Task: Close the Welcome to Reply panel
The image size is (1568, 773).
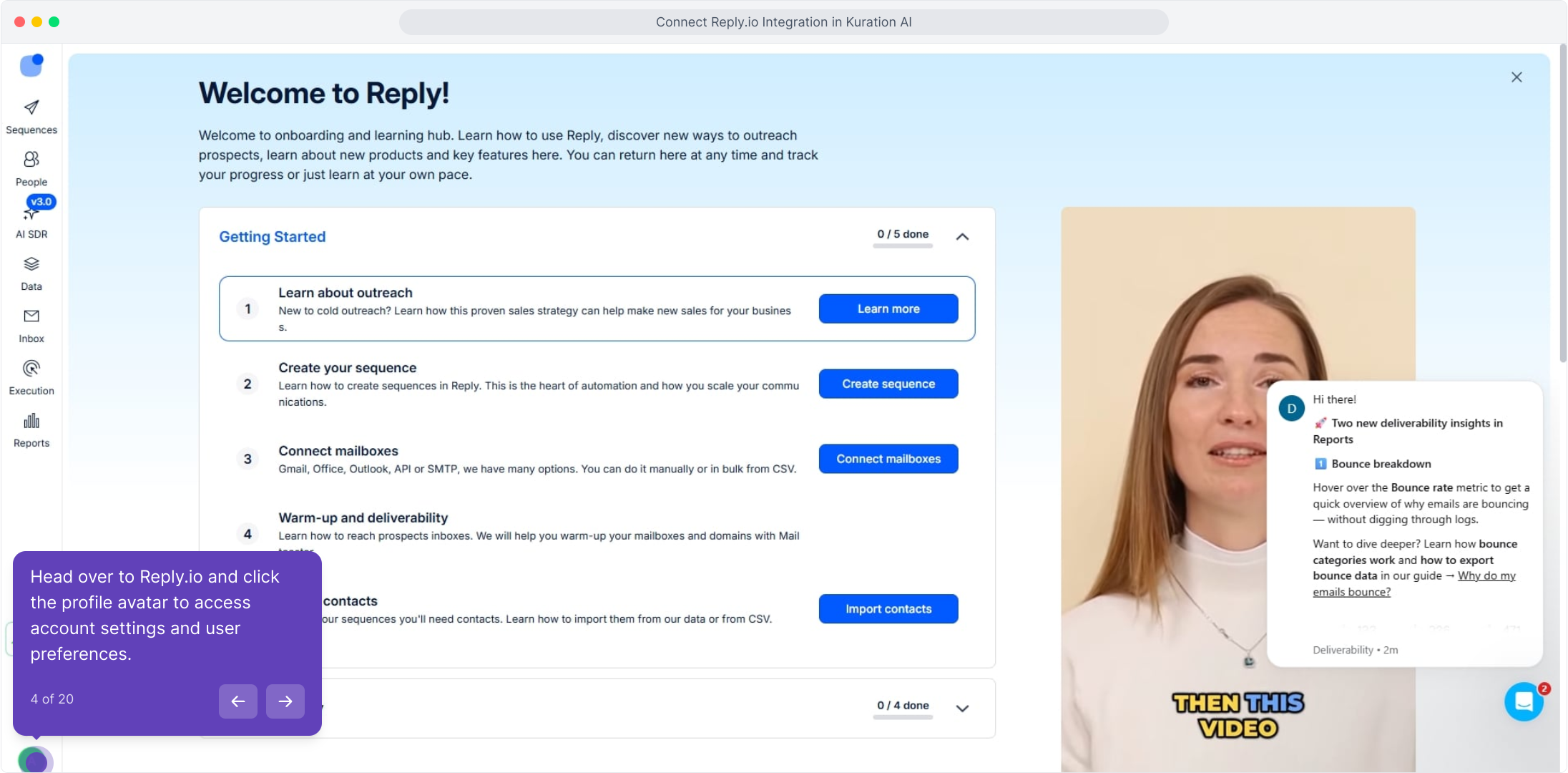Action: (x=1516, y=77)
